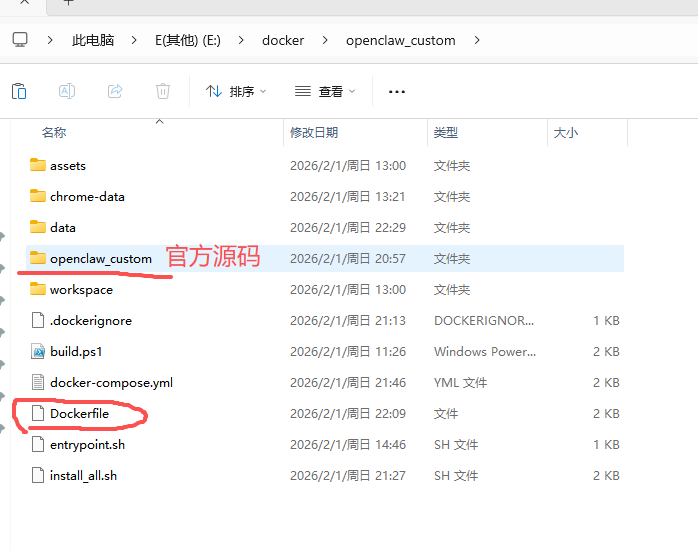
Task: Click the computer icon in address bar
Action: click(x=20, y=40)
